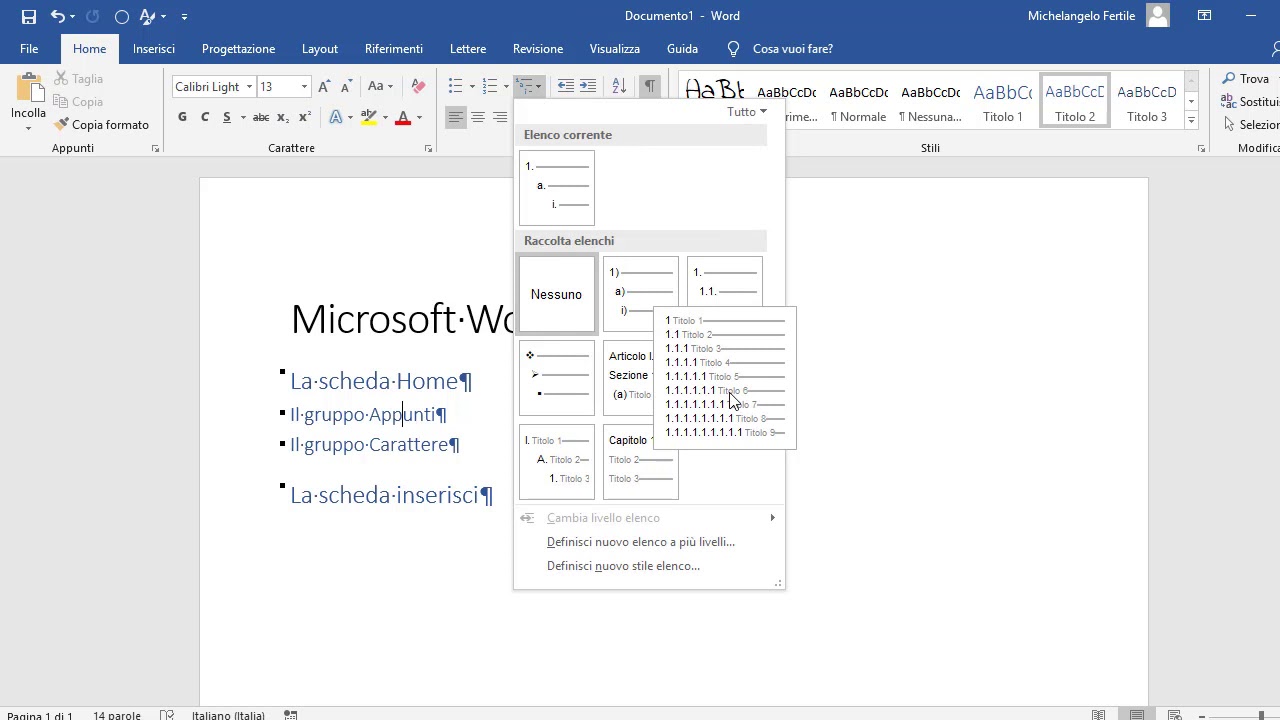Click the Incolla paste clipboard icon
The width and height of the screenshot is (1280, 720).
[x=28, y=90]
